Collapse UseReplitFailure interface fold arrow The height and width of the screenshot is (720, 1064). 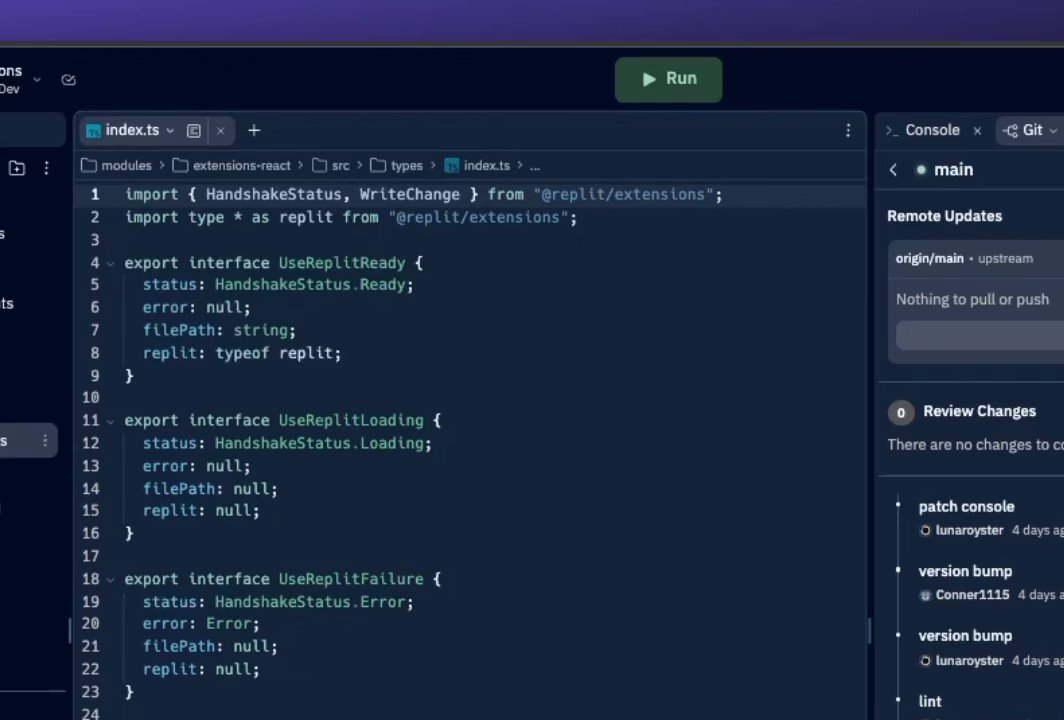(110, 580)
